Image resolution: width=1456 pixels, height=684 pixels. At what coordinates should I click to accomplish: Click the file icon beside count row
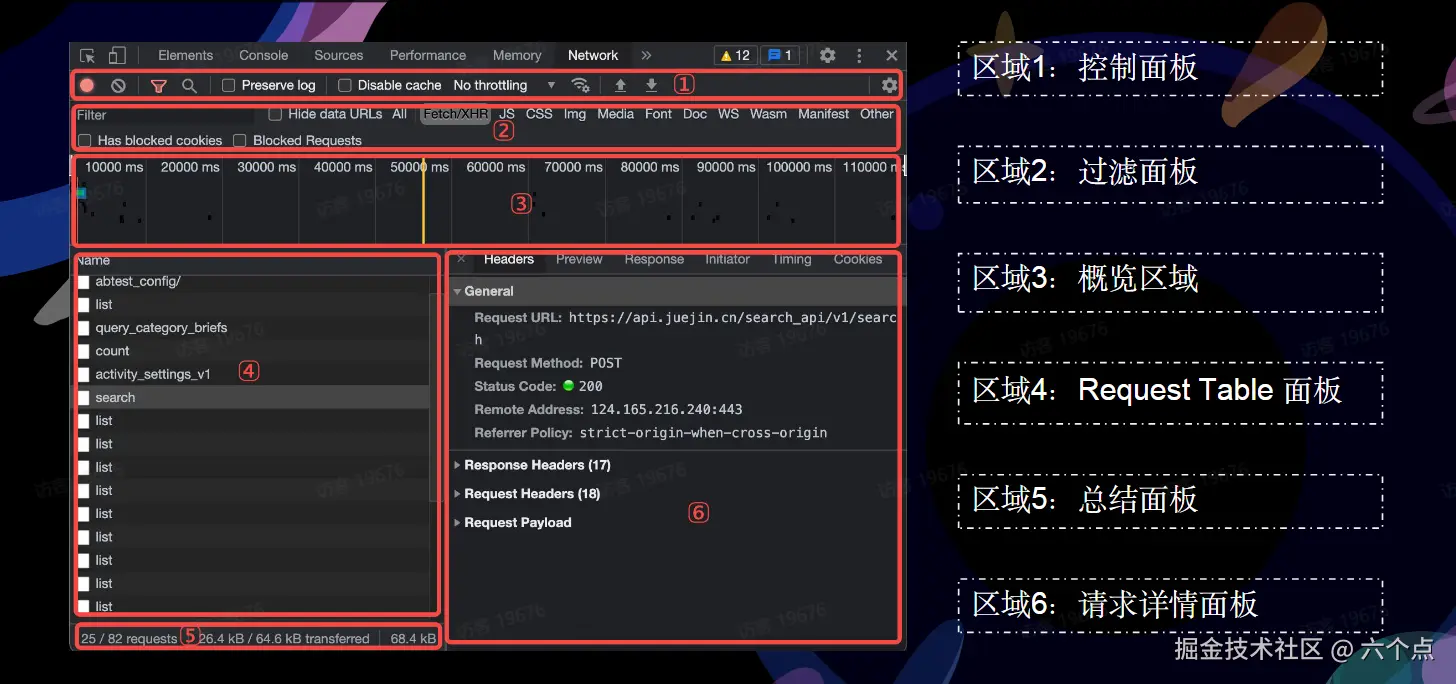coord(84,351)
